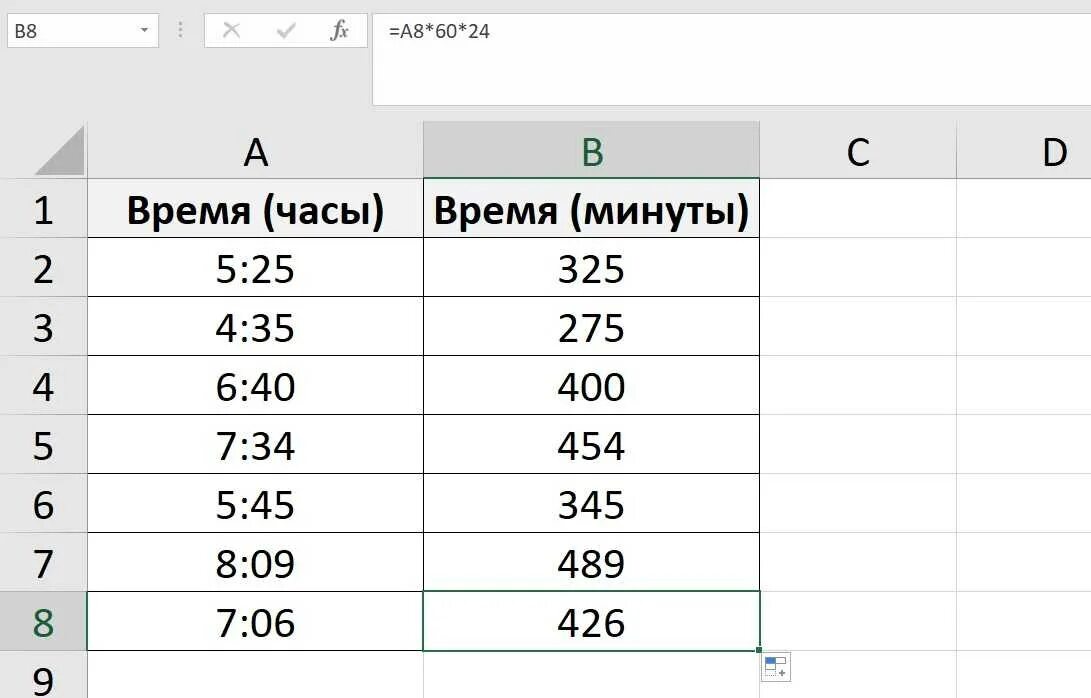
Task: Select column B header
Action: click(x=591, y=152)
